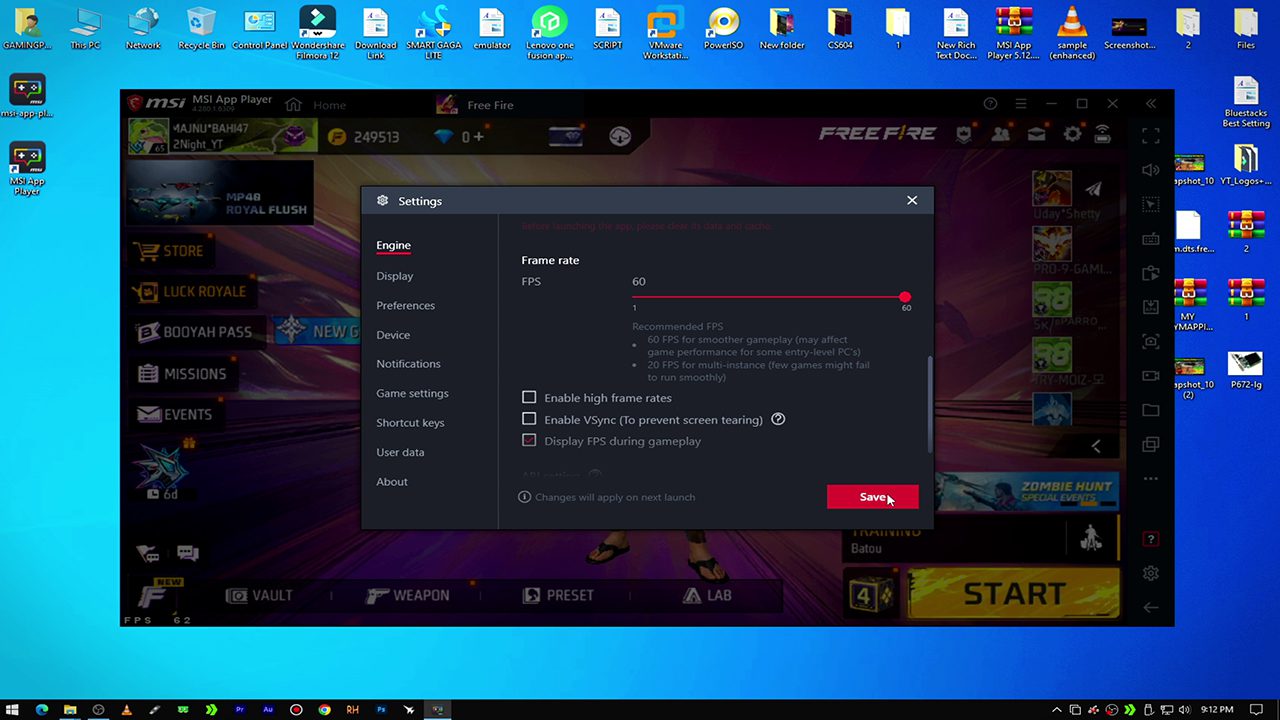Open the media folder icon in the sidebar
Viewport: 1280px width, 720px height.
click(x=1151, y=410)
